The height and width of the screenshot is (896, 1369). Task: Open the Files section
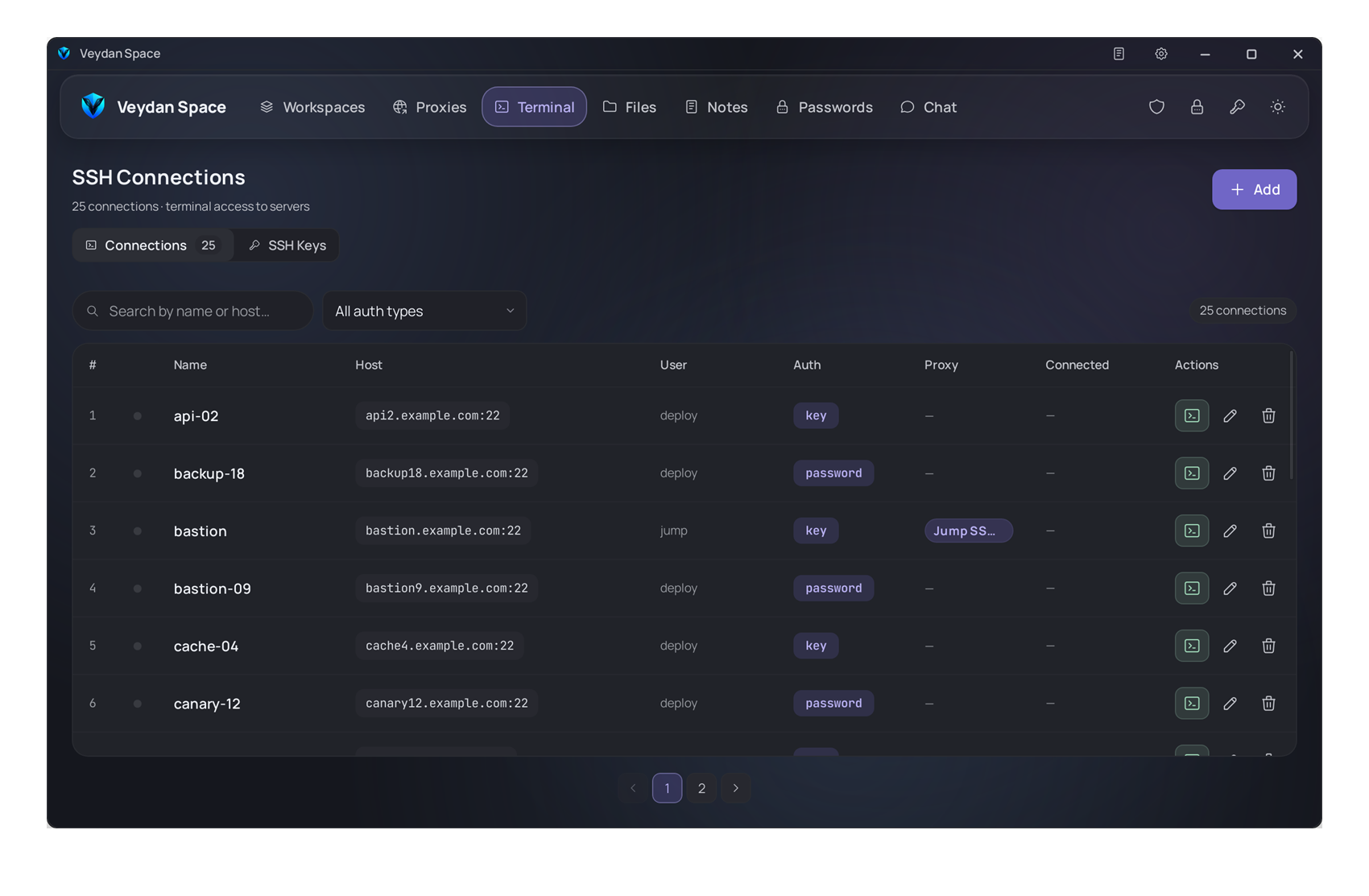pos(630,107)
